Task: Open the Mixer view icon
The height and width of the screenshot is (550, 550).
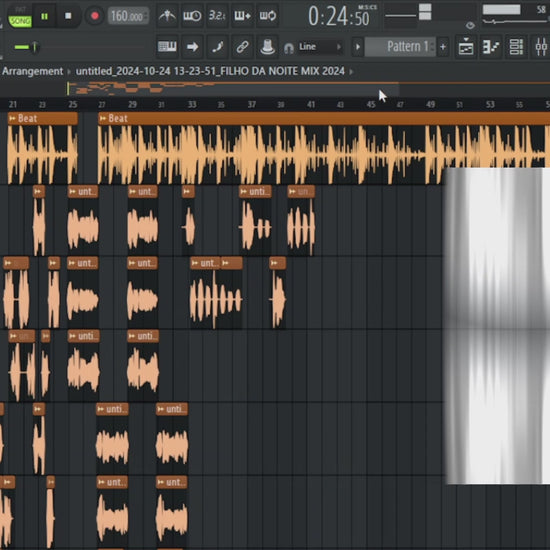Action: click(x=541, y=47)
